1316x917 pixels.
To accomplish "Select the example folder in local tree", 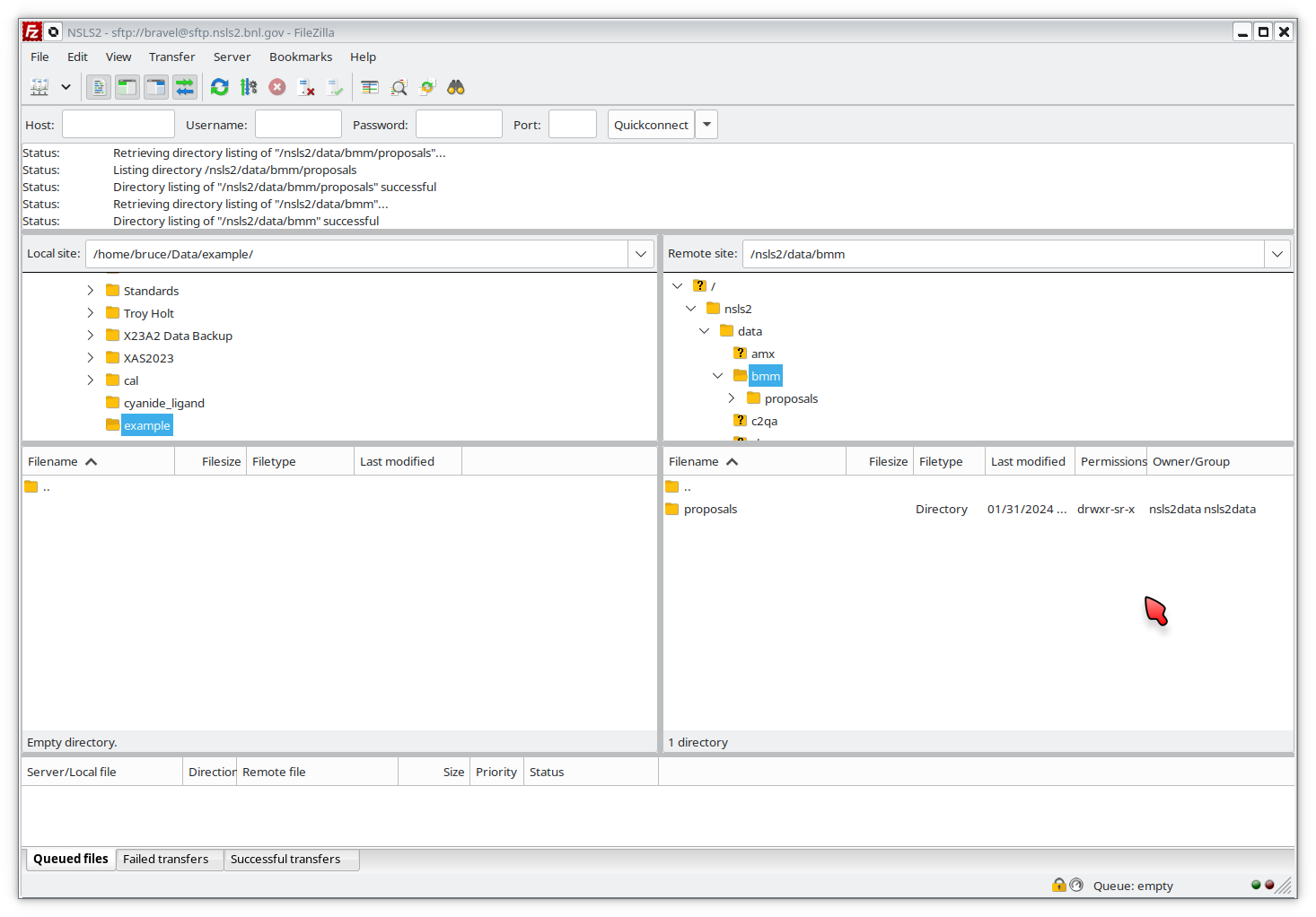I will click(147, 425).
